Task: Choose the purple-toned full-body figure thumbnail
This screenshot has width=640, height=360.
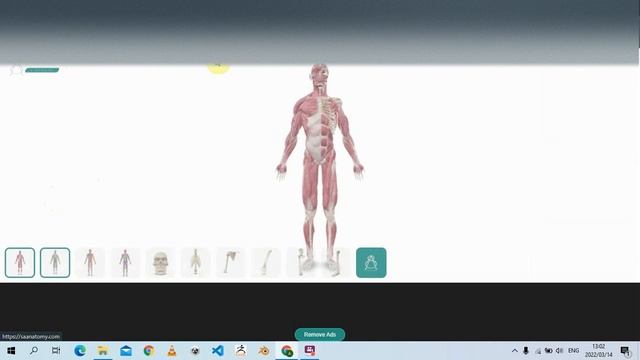Action: click(125, 263)
